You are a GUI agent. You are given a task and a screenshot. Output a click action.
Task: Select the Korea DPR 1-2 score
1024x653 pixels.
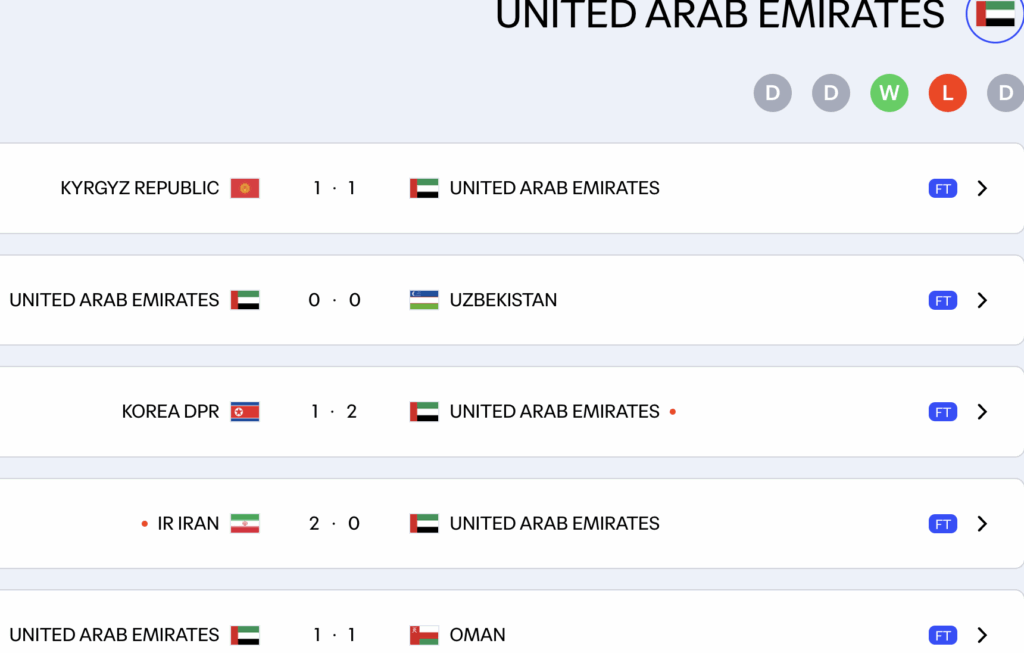click(x=334, y=412)
